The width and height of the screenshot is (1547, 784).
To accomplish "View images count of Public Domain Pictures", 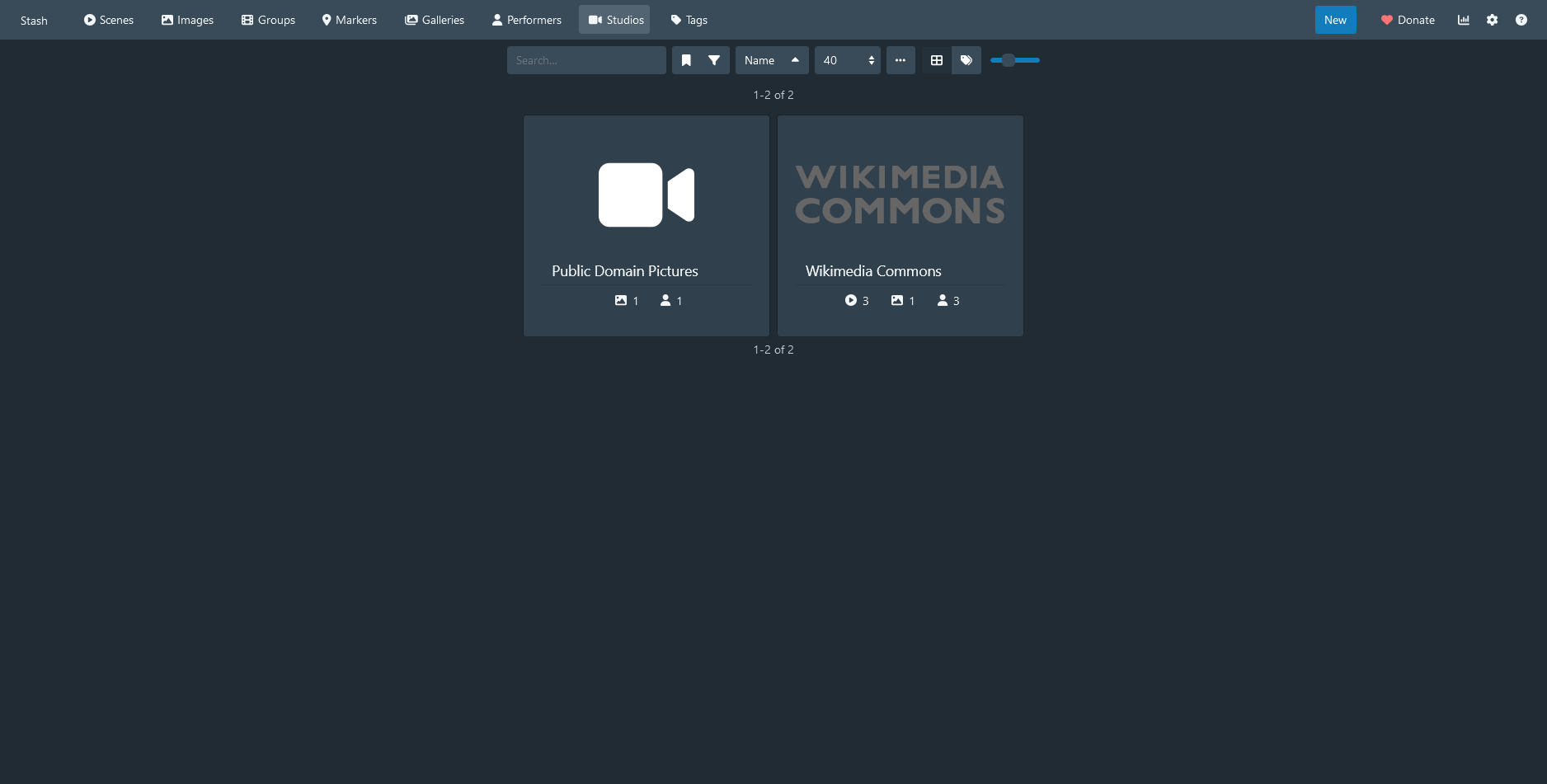I will pos(627,301).
